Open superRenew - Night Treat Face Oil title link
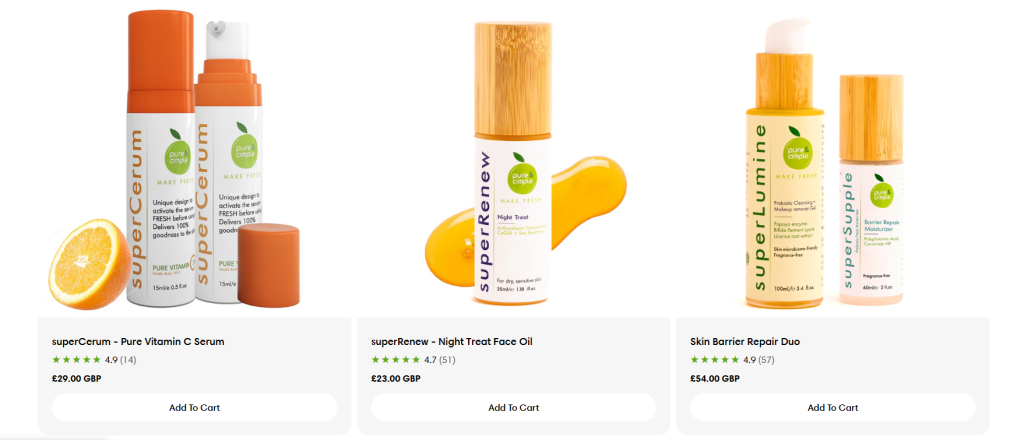Viewport: 1024px width, 440px height. tap(452, 341)
